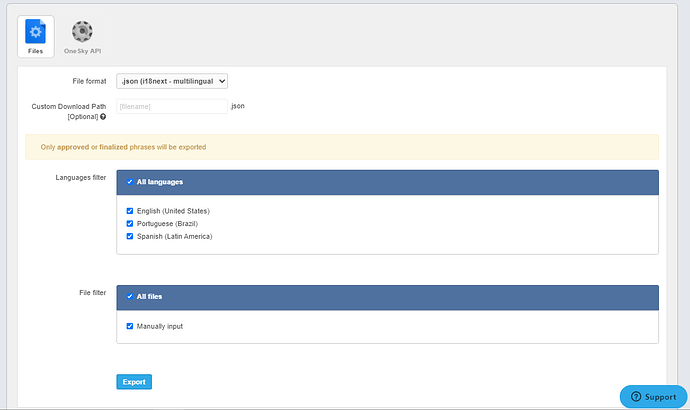Screen dimensions: 690x410
Task: Click the All languages header label
Action: [x=160, y=182]
